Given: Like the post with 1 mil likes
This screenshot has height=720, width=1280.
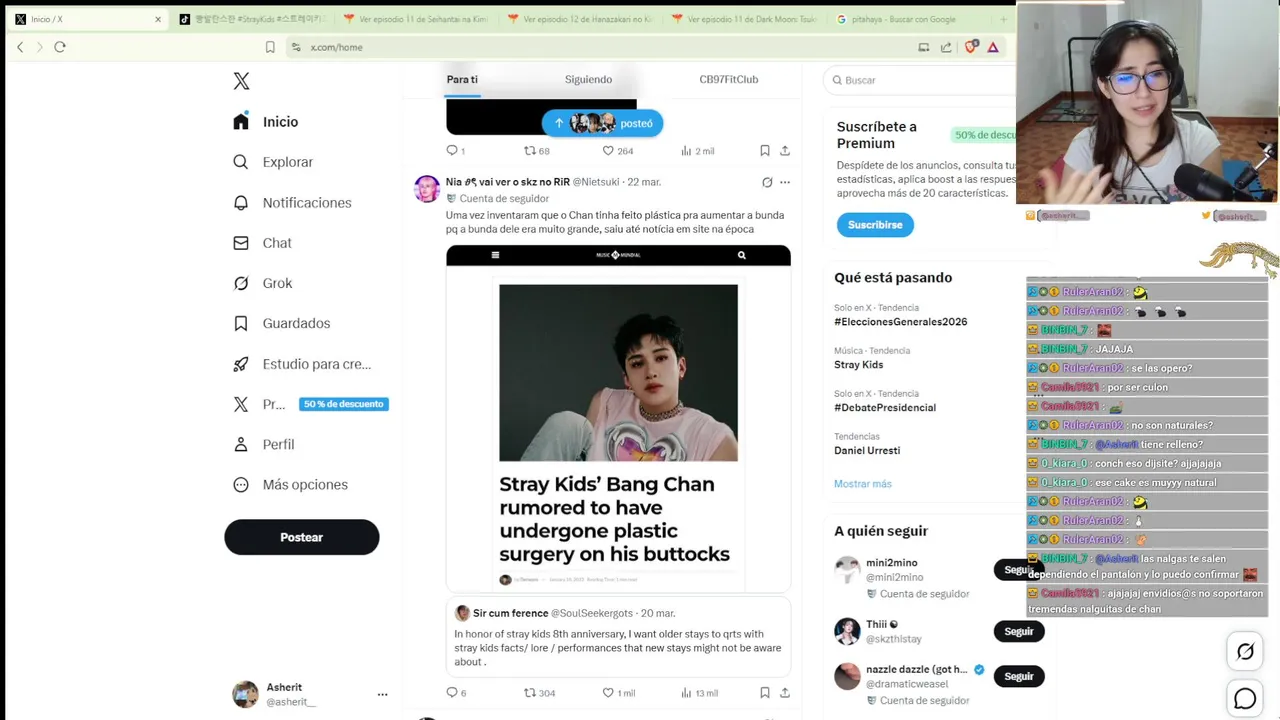Looking at the screenshot, I should [x=618, y=693].
